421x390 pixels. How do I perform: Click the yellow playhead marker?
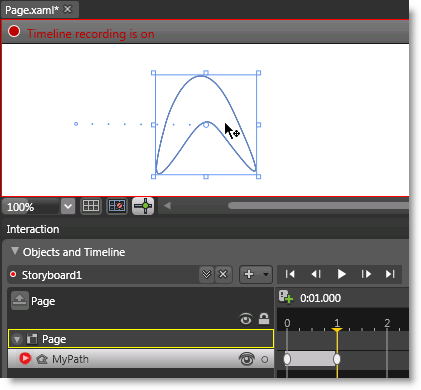[337, 330]
